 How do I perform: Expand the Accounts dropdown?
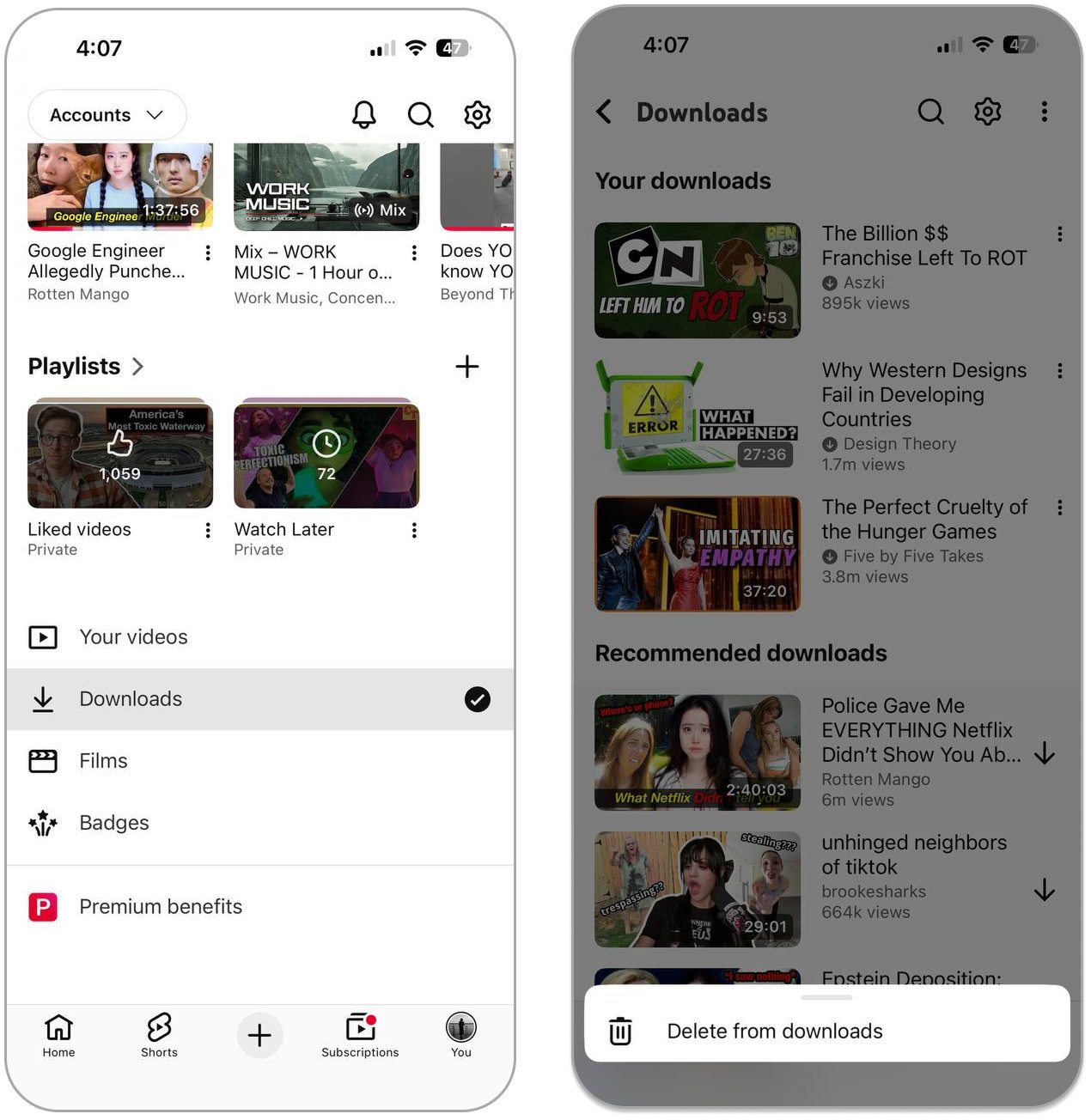(x=107, y=115)
